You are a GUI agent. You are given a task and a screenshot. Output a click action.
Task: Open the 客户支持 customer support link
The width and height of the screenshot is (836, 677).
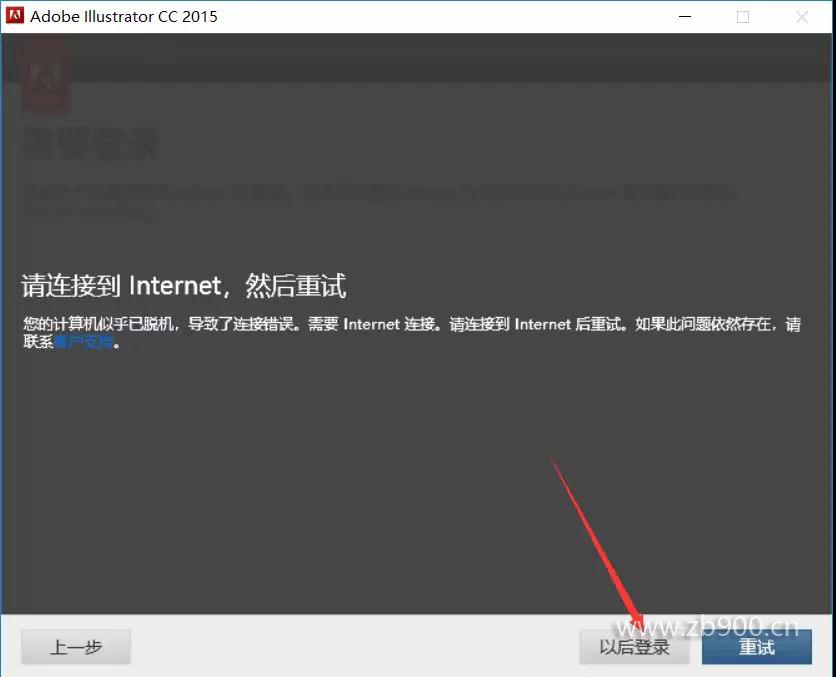tap(84, 342)
